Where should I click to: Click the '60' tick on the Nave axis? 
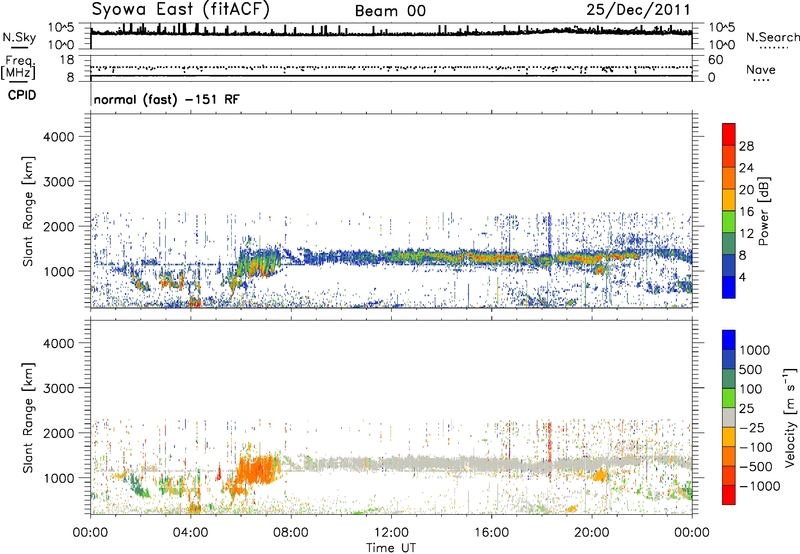click(x=715, y=60)
